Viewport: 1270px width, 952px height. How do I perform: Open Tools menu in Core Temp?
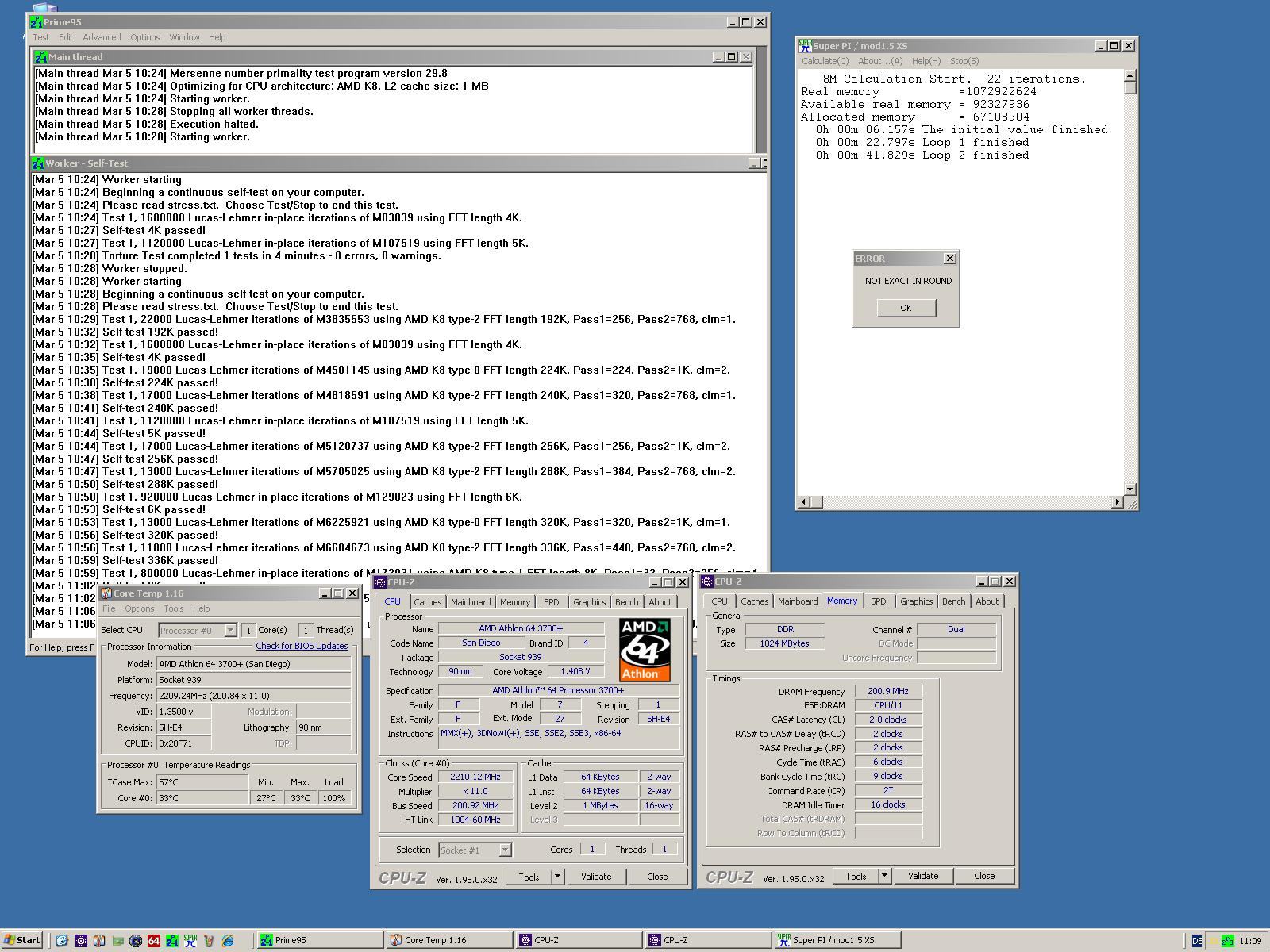(x=173, y=608)
